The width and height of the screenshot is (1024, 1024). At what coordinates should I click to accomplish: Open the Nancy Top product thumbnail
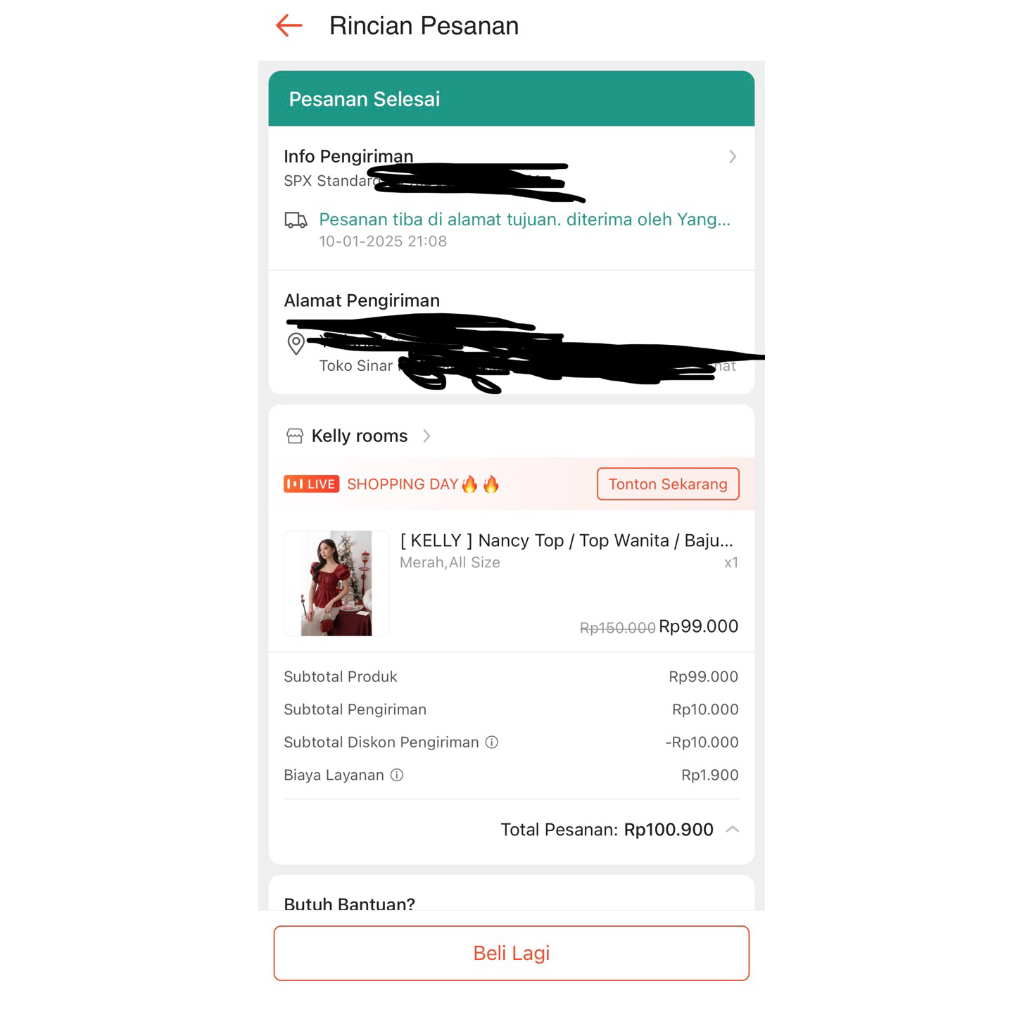[x=336, y=583]
